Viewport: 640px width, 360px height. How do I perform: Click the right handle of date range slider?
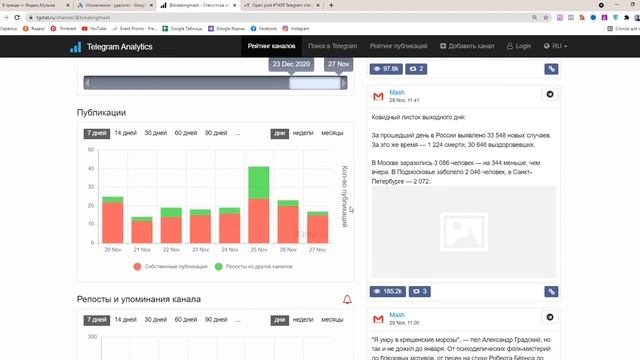[344, 83]
